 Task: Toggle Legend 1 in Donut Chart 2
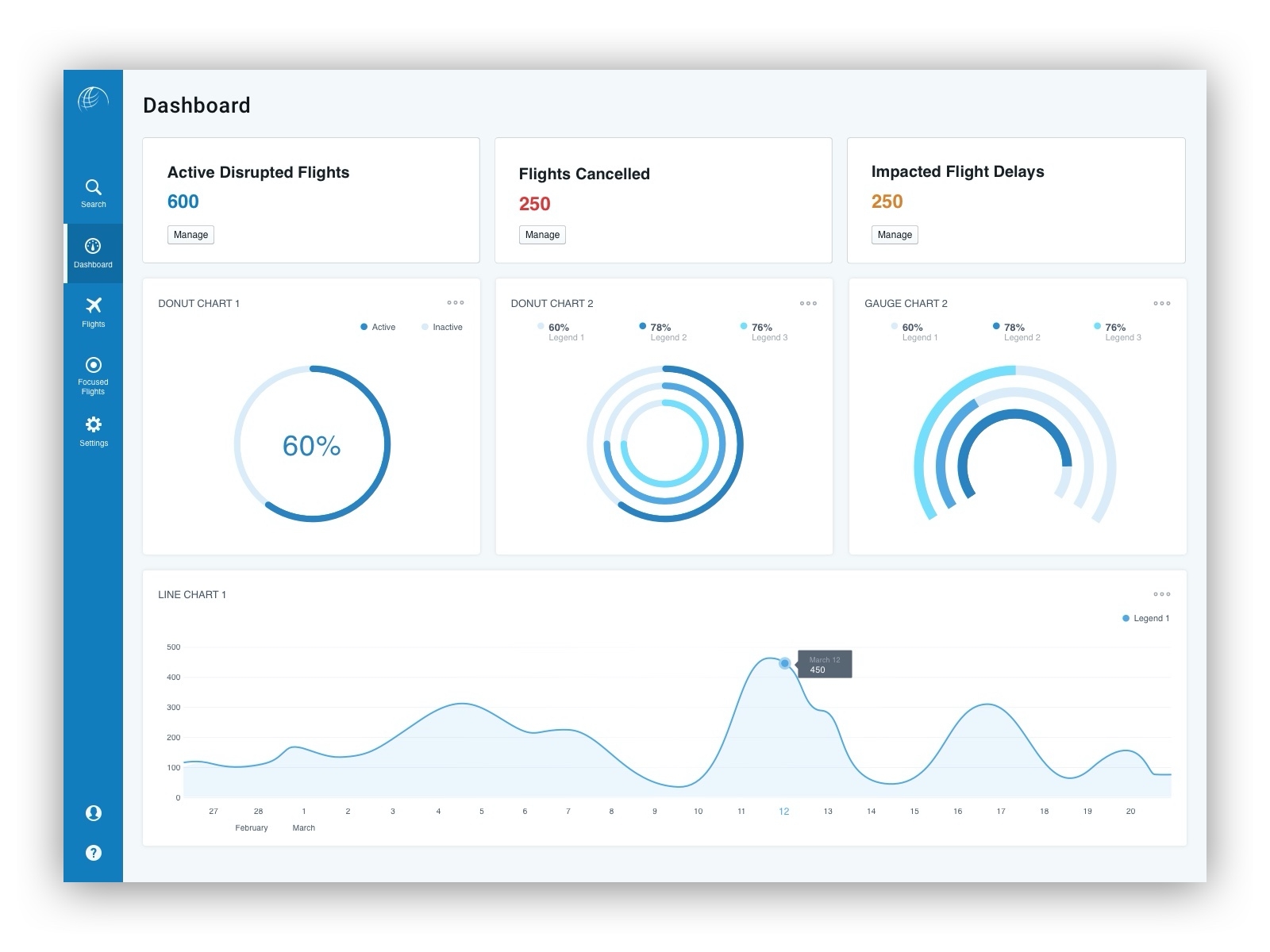point(560,332)
